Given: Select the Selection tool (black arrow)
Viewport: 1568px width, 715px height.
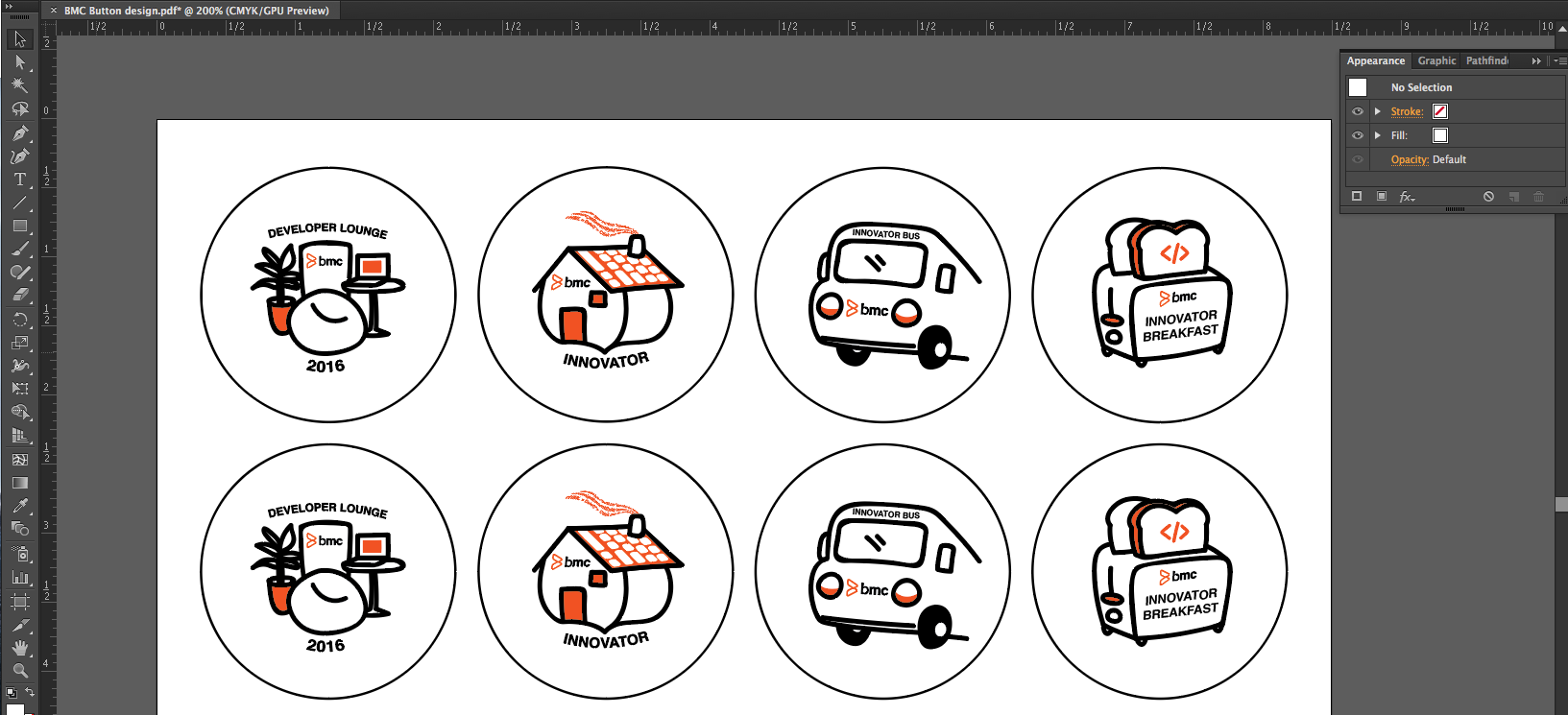Looking at the screenshot, I should [19, 39].
